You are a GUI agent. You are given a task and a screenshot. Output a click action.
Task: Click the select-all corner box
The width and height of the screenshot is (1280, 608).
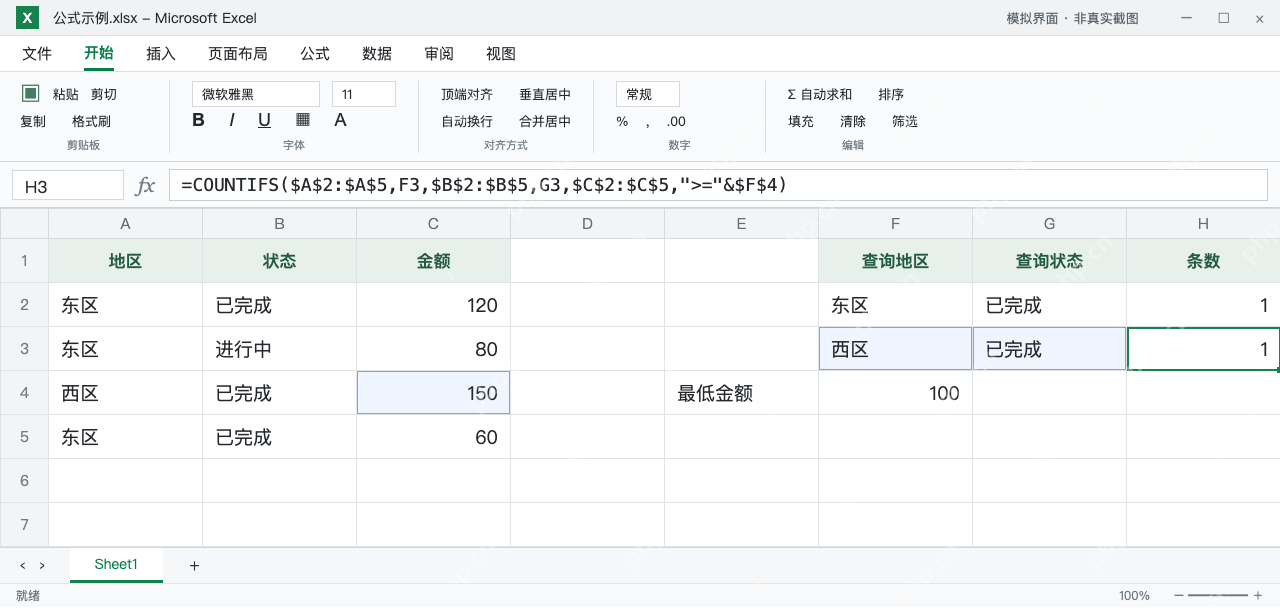pyautogui.click(x=24, y=223)
